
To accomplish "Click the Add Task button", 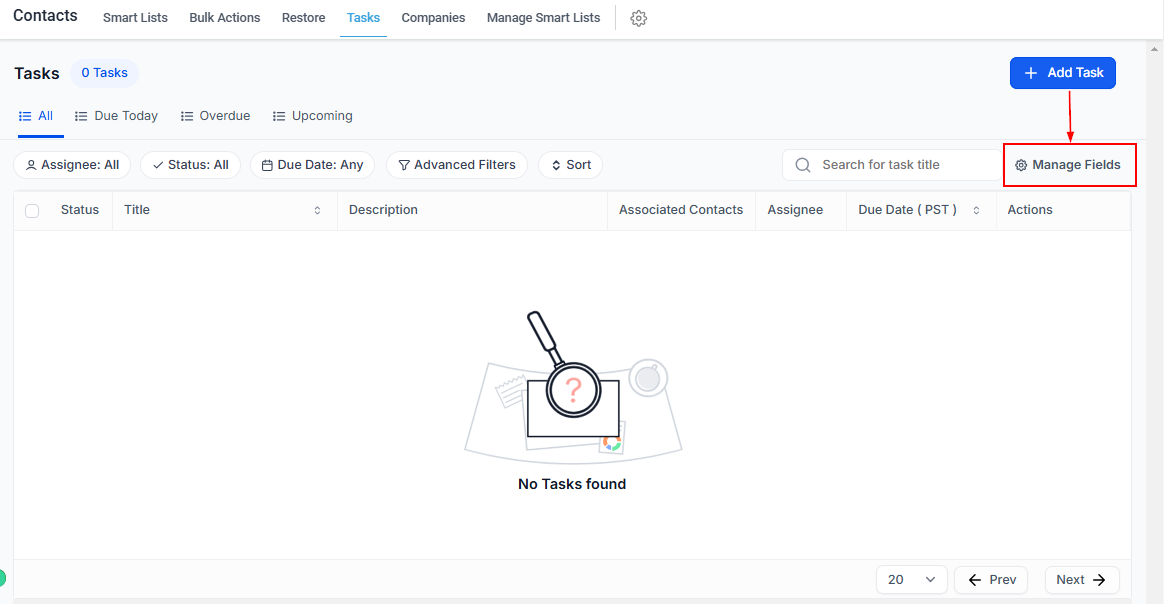I will click(1062, 73).
